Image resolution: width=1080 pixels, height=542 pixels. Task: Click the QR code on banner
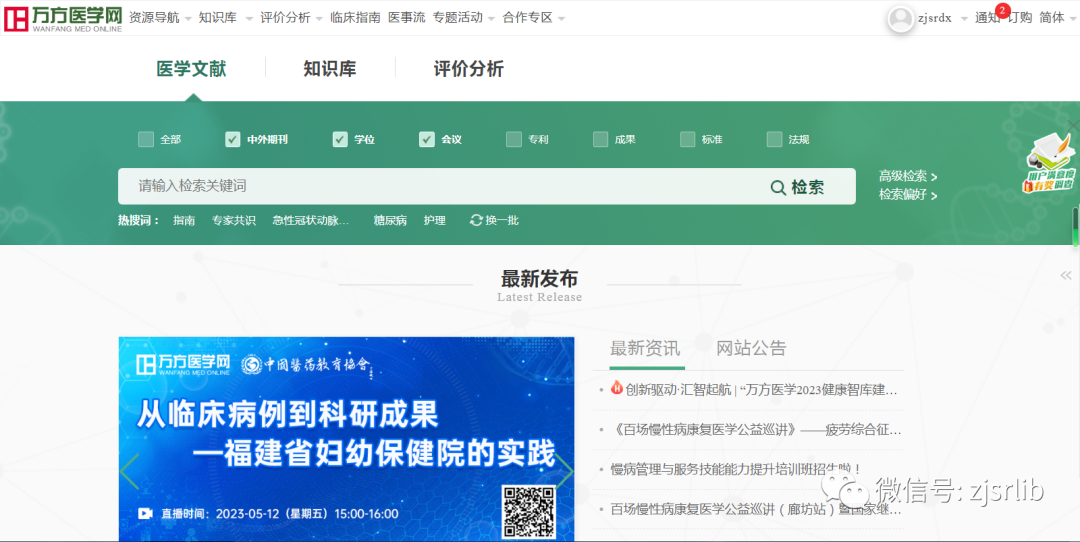point(528,511)
